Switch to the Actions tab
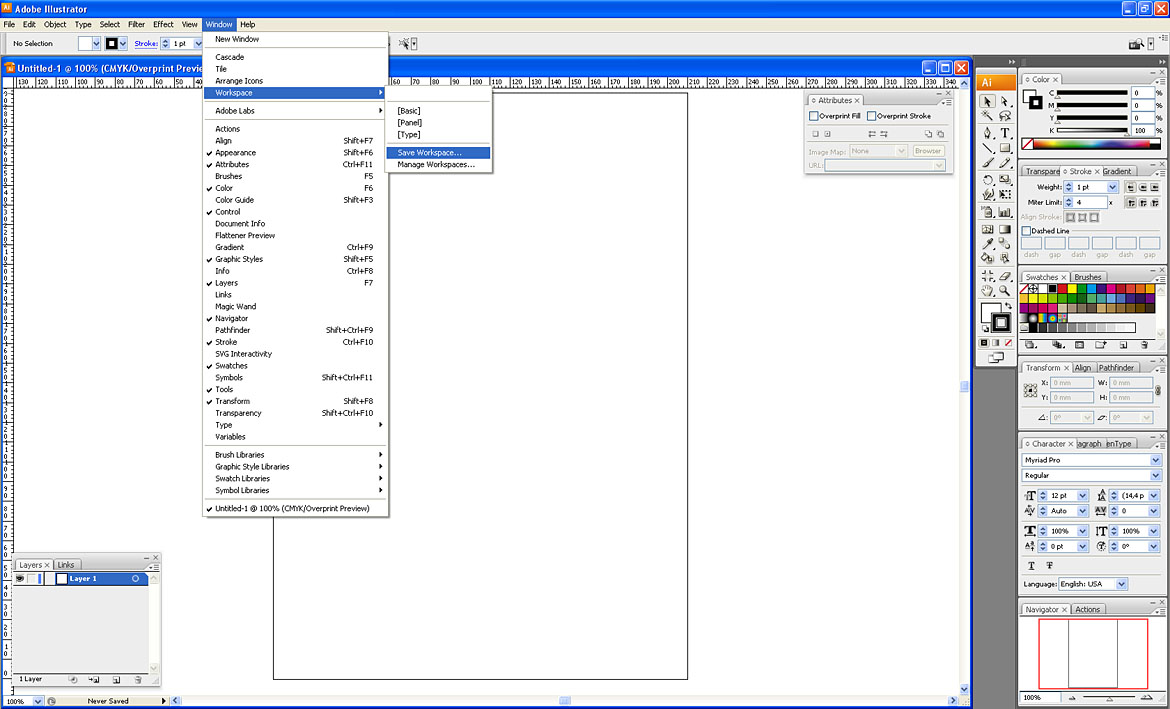1170x709 pixels. tap(1087, 609)
